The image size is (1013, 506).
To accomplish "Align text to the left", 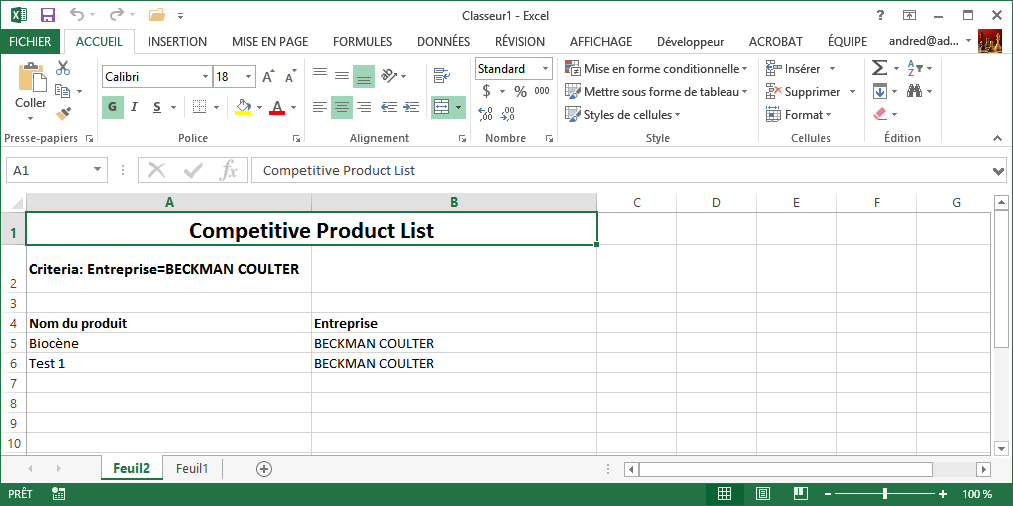I will [320, 107].
